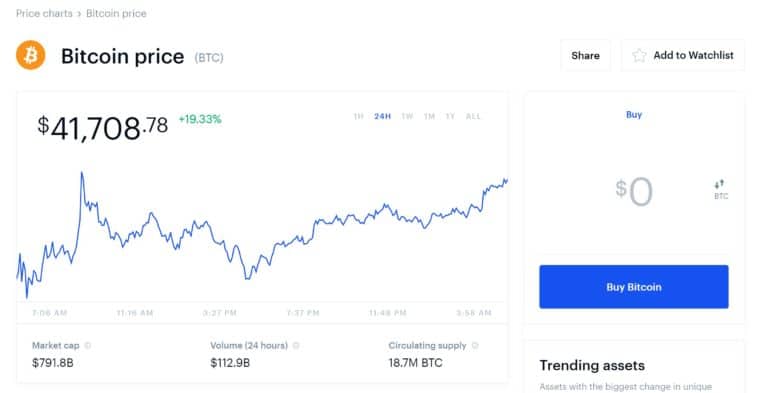Open the Market cap info icon
The height and width of the screenshot is (393, 768).
(88, 345)
